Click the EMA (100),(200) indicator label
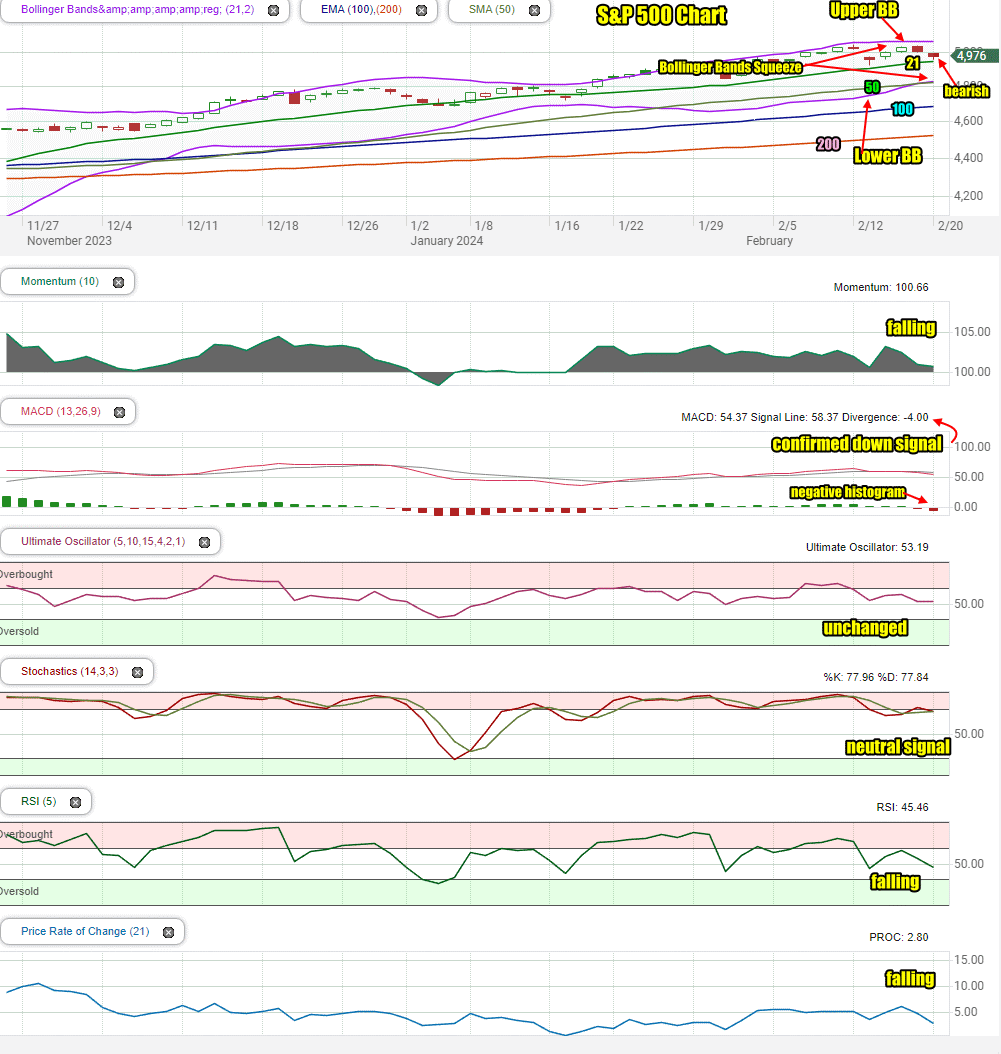 [x=361, y=9]
